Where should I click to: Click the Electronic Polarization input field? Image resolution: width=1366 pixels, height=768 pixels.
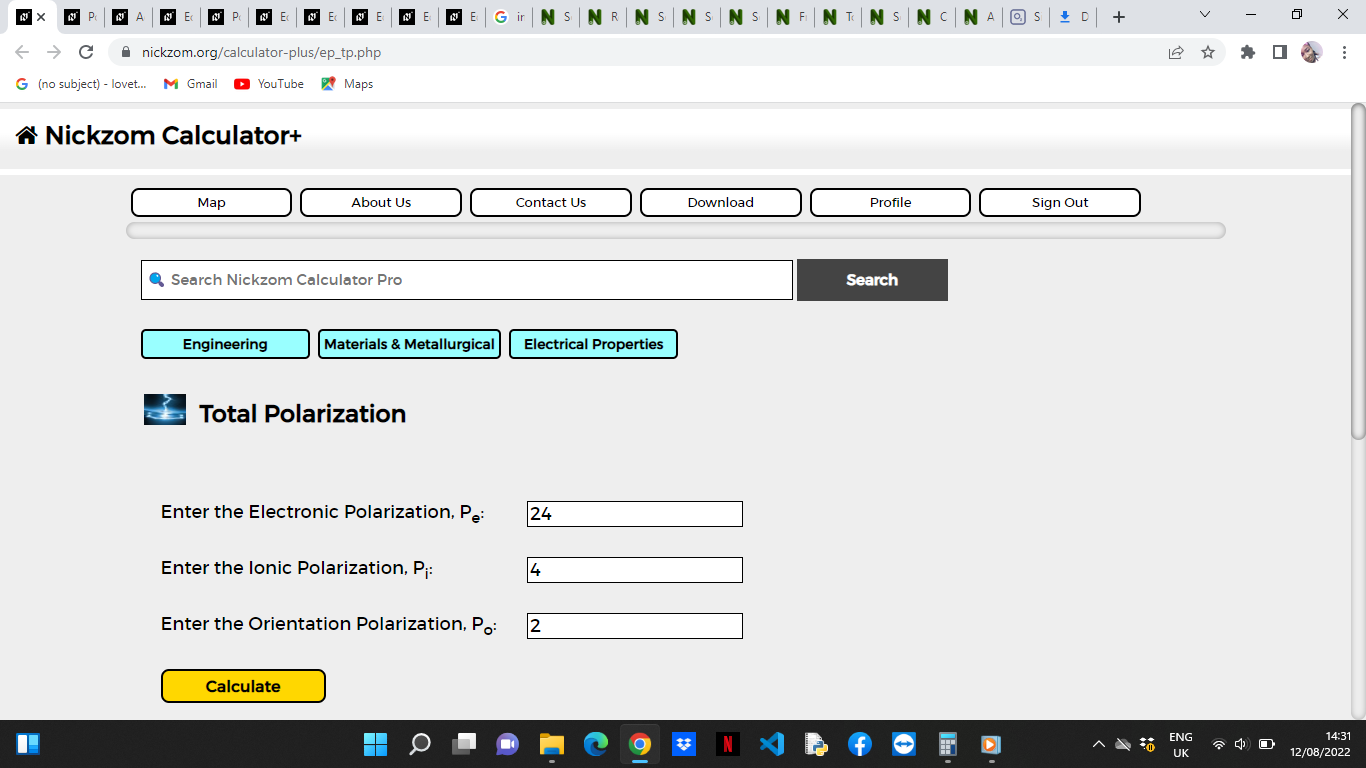point(635,514)
